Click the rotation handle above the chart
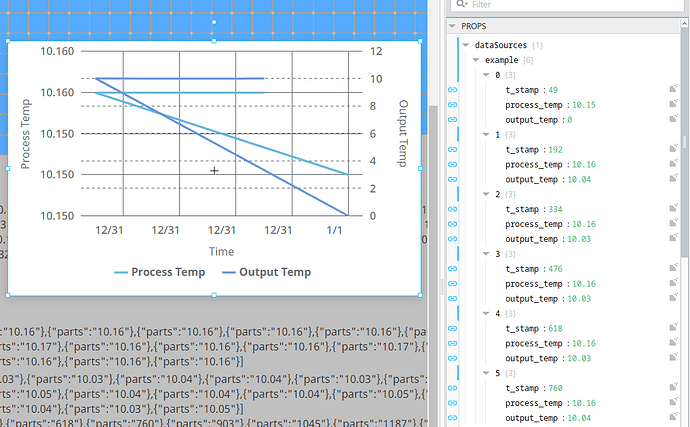Screen dimensions: 690x427 [214, 22]
